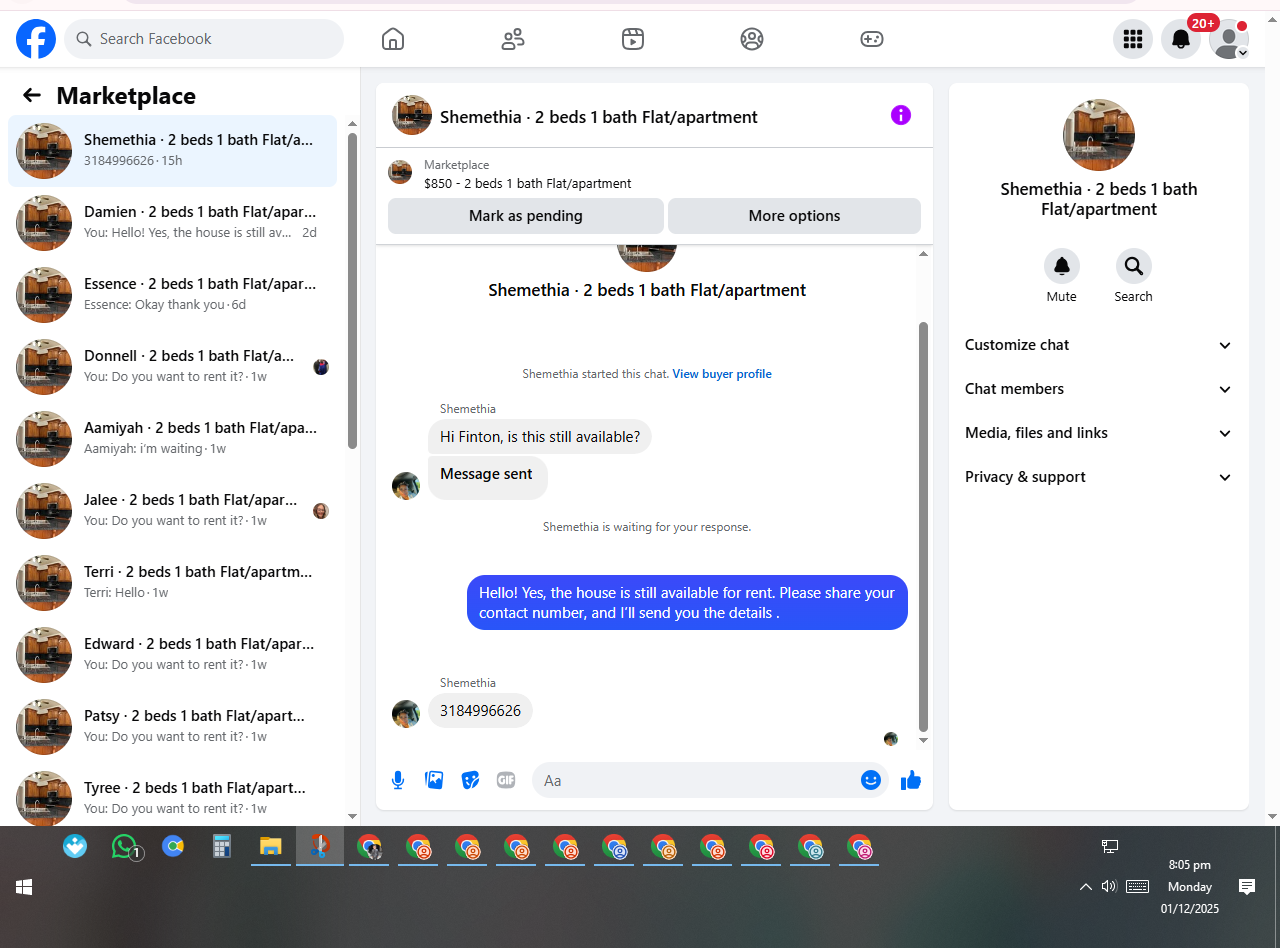
Task: Click the $850 Marketplace listing title
Action: coord(528,184)
